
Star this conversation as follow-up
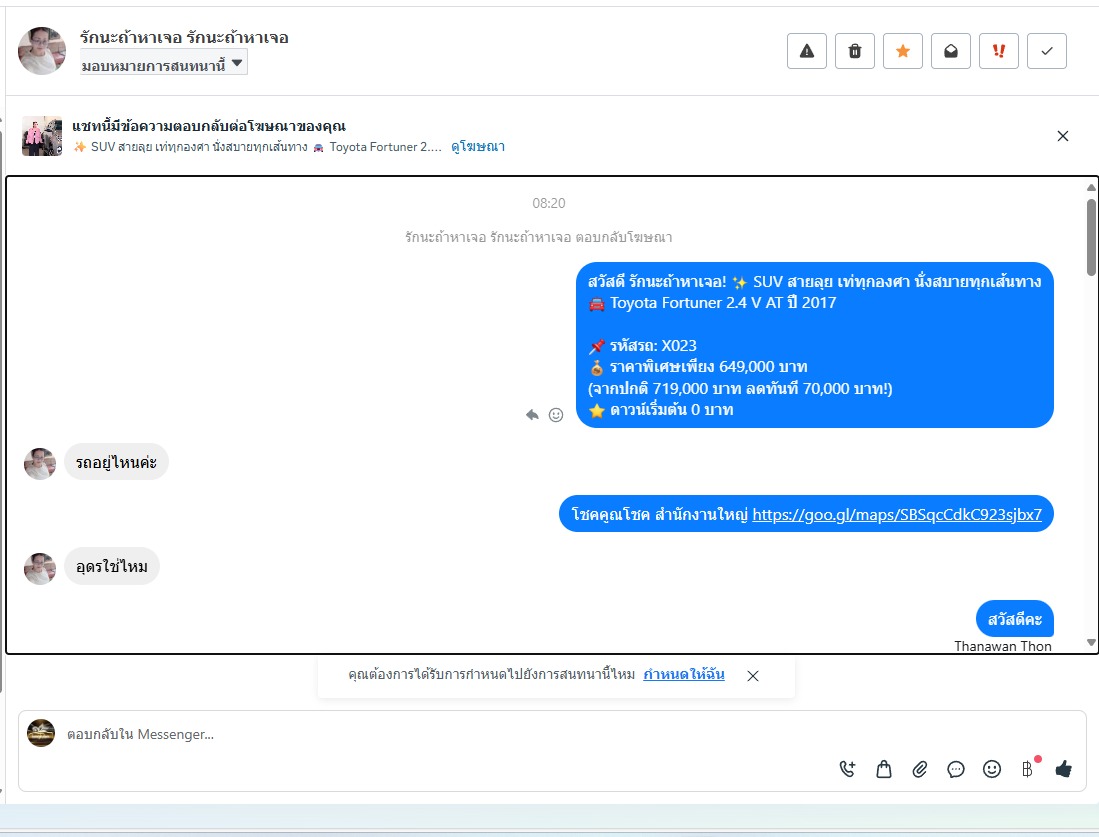903,51
